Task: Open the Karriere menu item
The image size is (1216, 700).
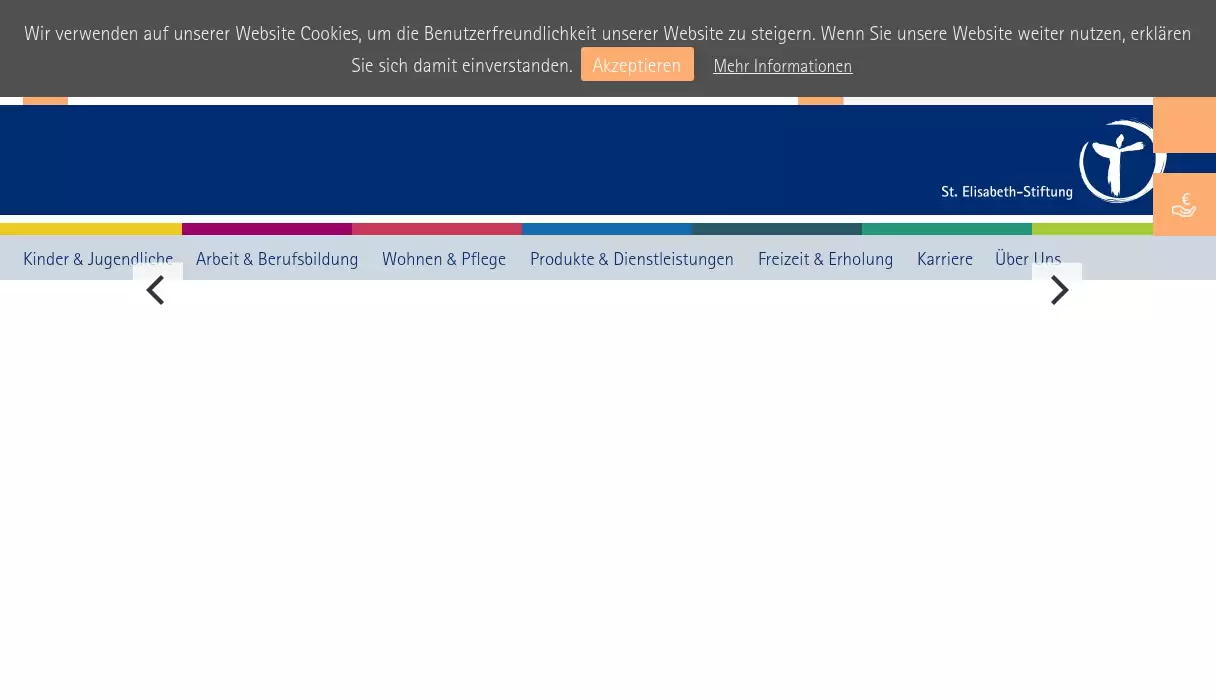Action: pyautogui.click(x=945, y=259)
